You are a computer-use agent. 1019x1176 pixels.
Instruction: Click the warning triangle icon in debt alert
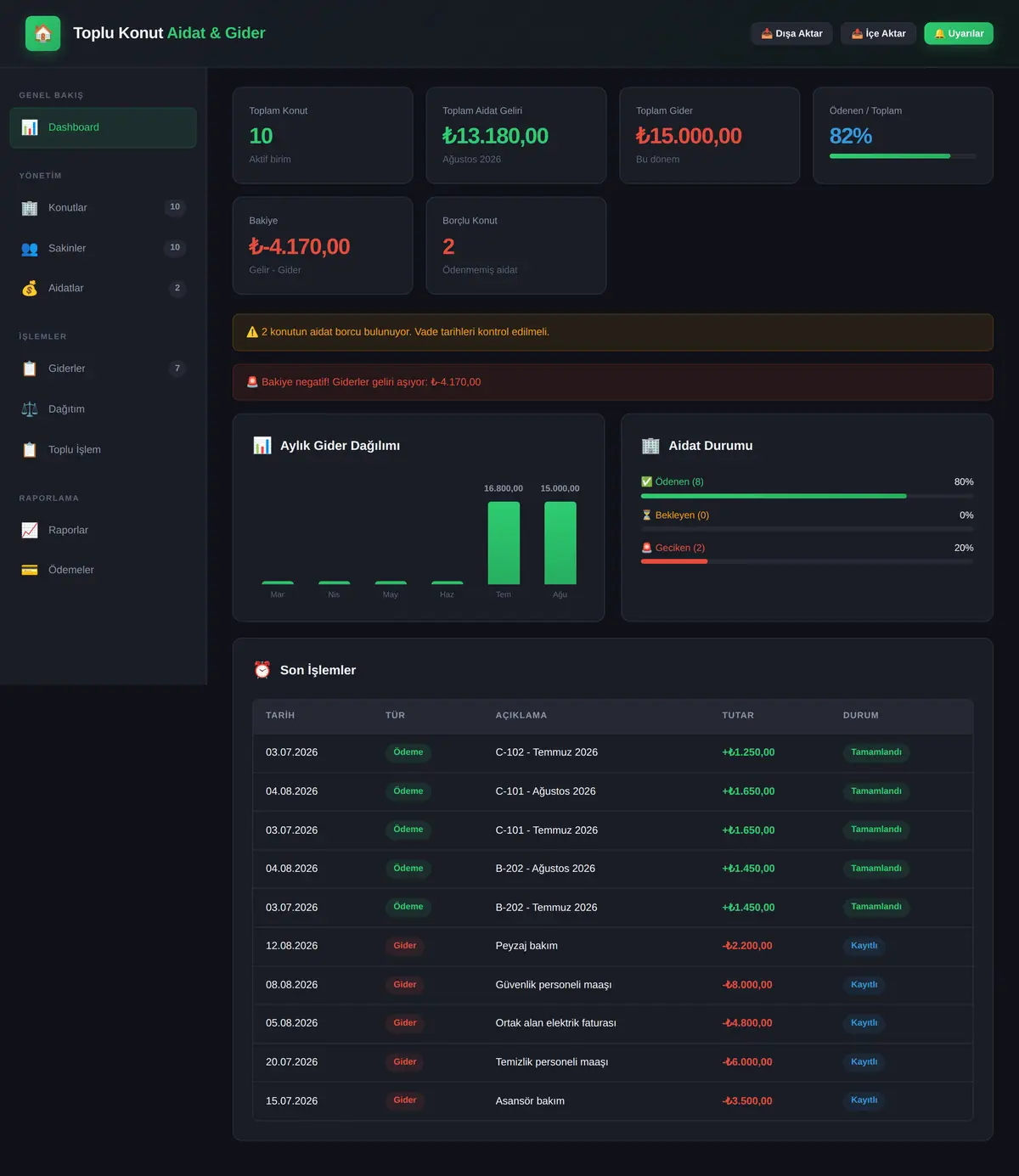click(x=252, y=332)
